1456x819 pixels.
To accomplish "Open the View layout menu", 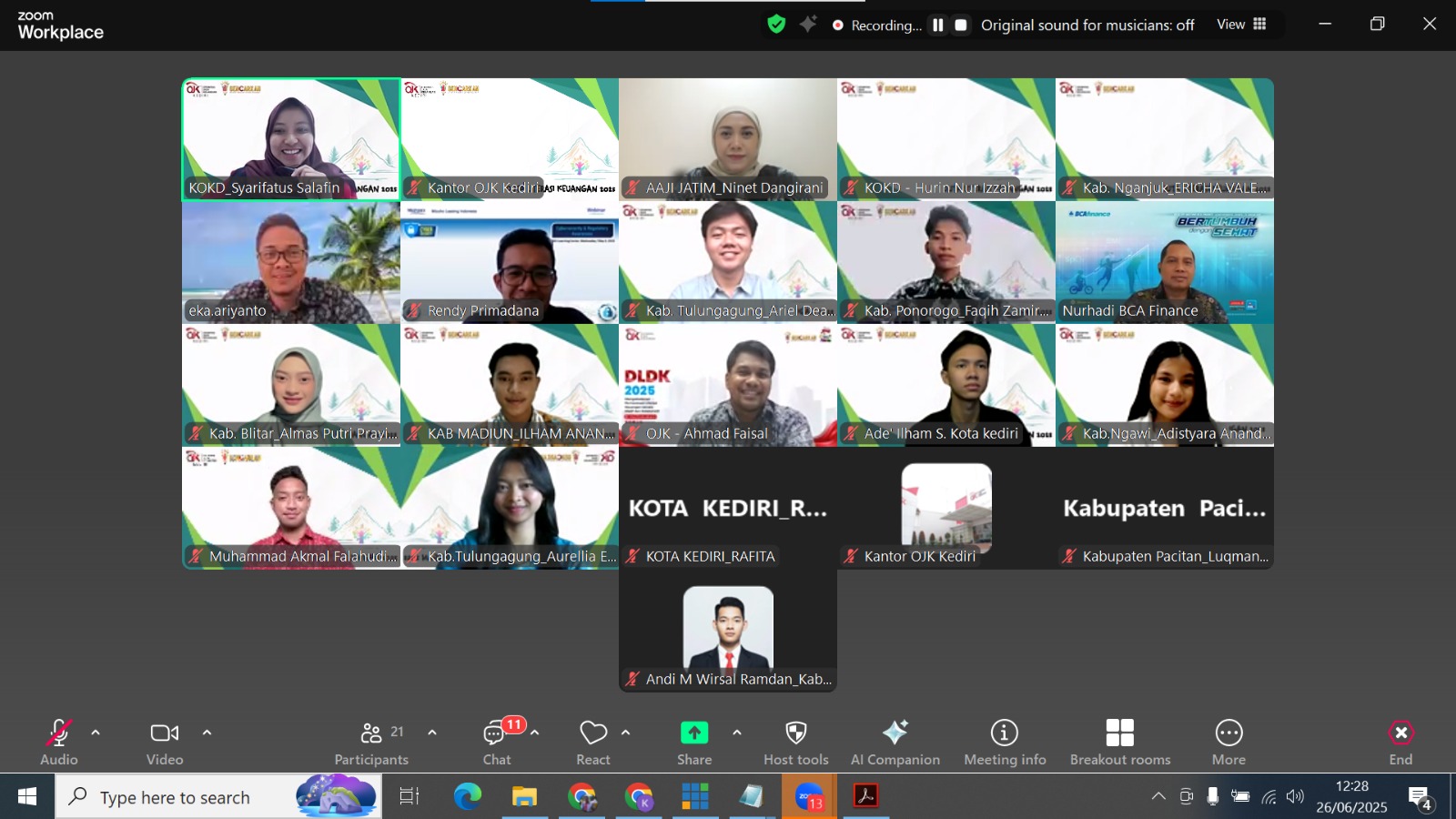I will coord(1241,25).
